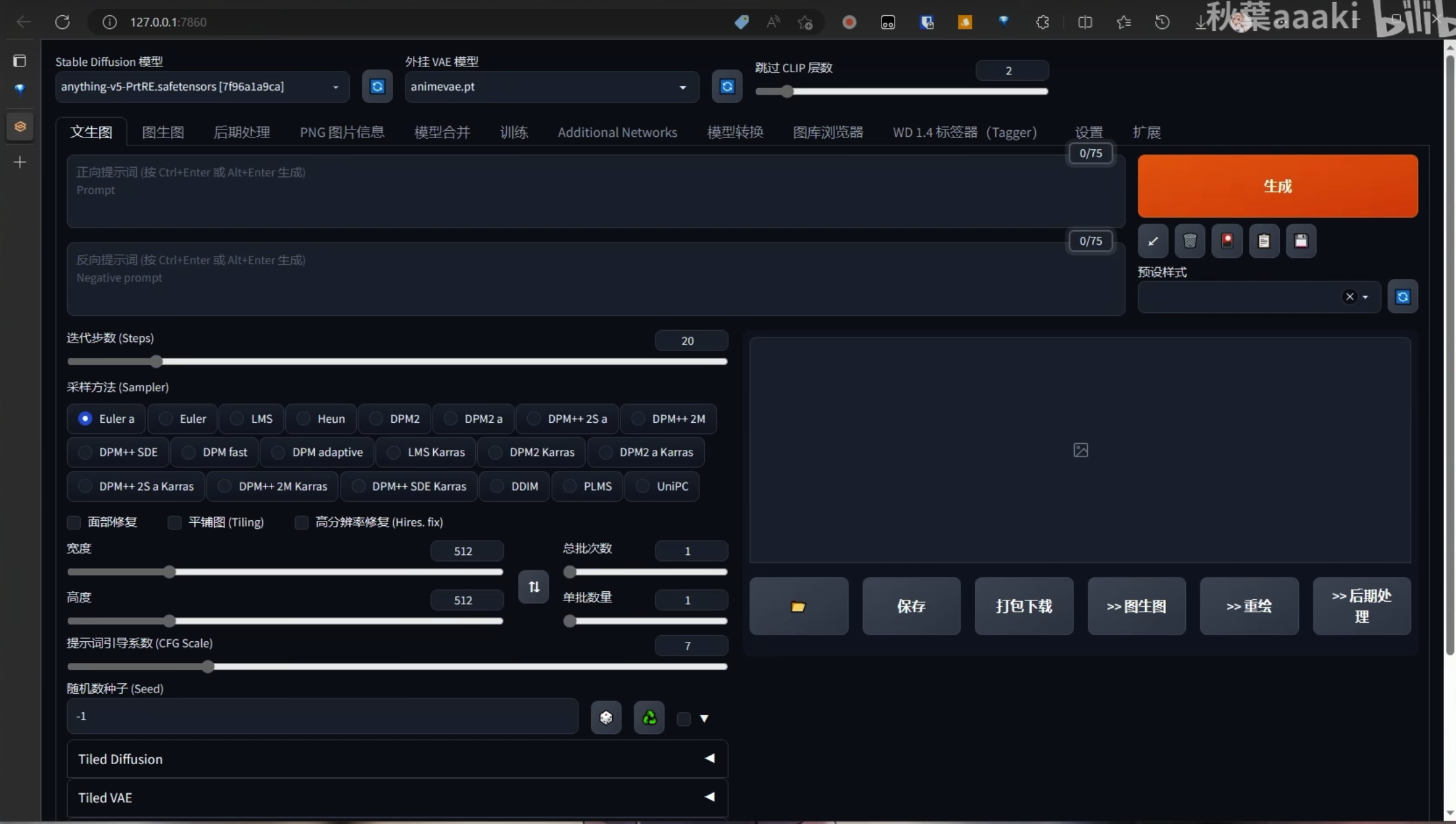Click the trash icon to clear the prompt
1456x824 pixels.
[x=1190, y=241]
